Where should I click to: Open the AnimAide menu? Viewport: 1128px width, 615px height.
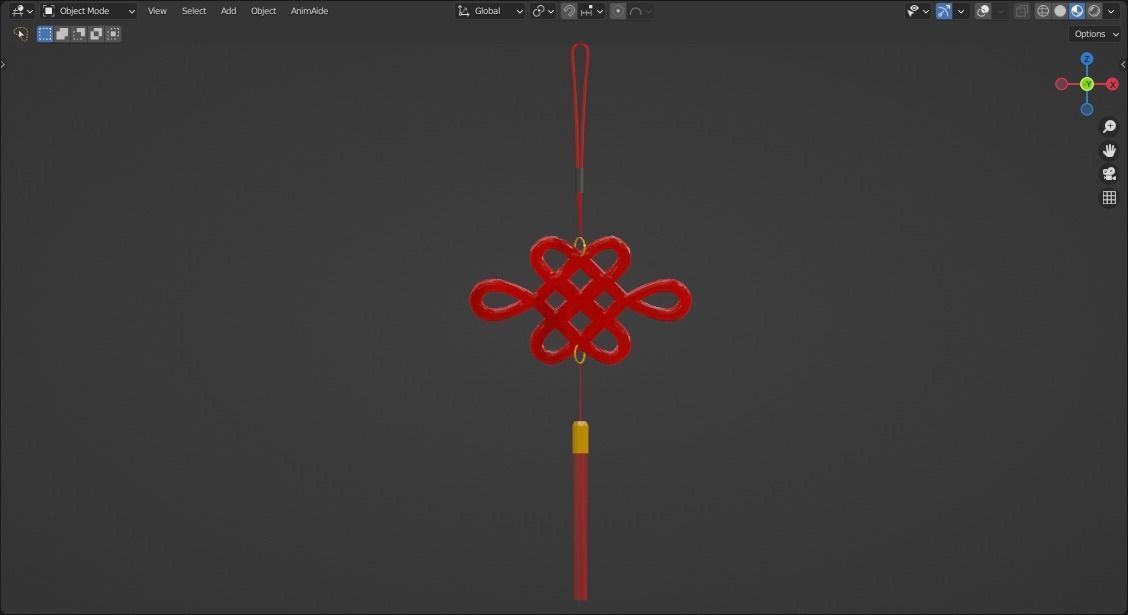[309, 11]
